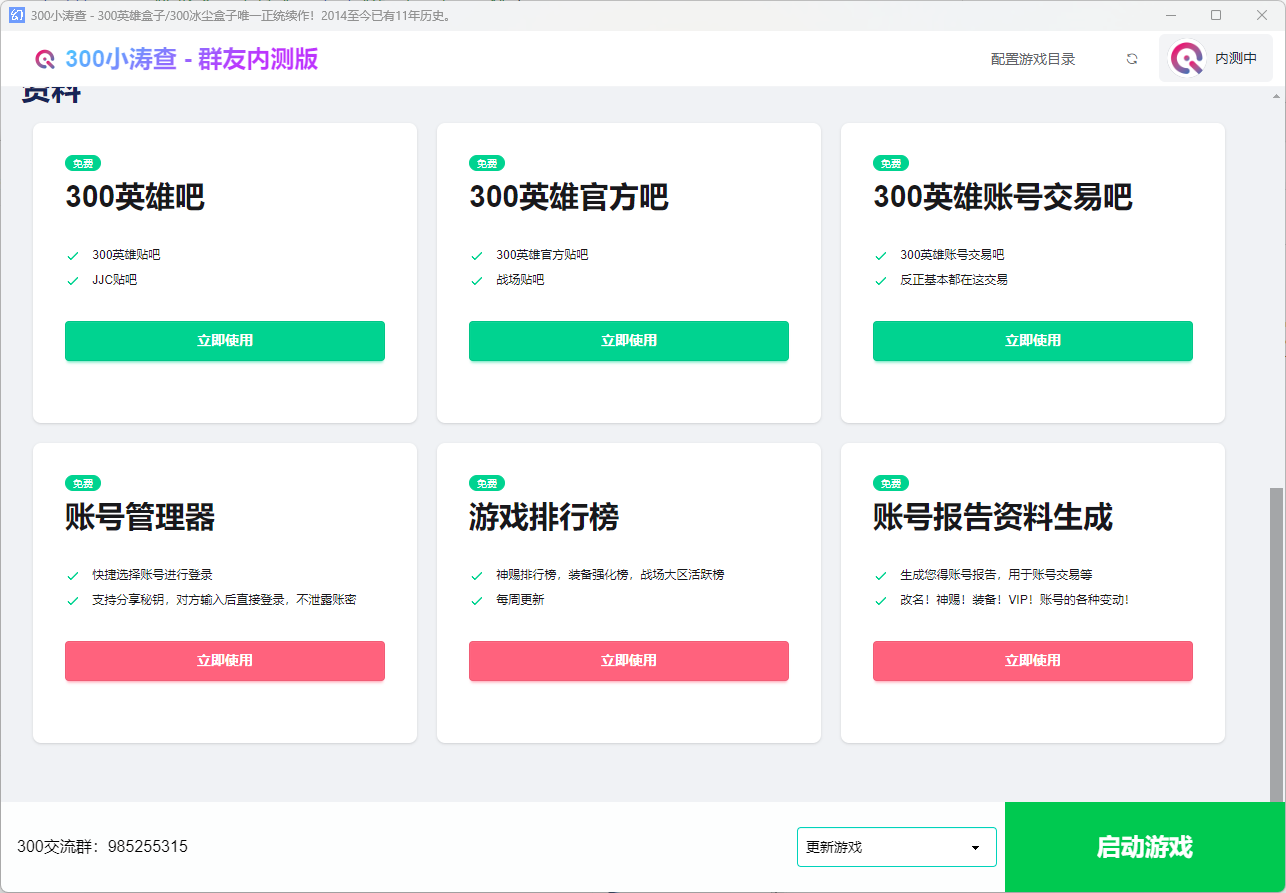This screenshot has height=893, width=1286.
Task: Maximize the 300小涛查 window
Action: click(x=1216, y=15)
